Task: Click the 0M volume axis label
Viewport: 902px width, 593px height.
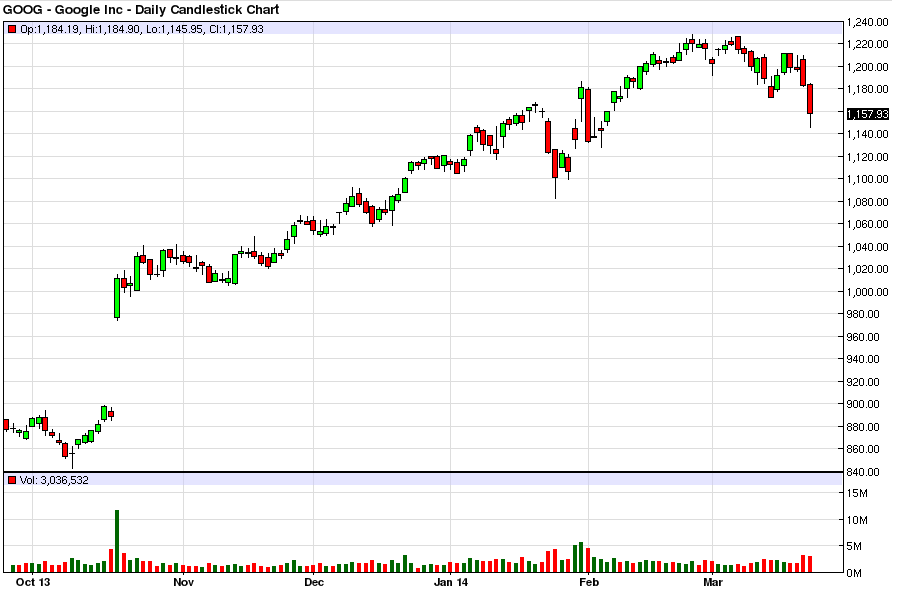Action: click(855, 573)
